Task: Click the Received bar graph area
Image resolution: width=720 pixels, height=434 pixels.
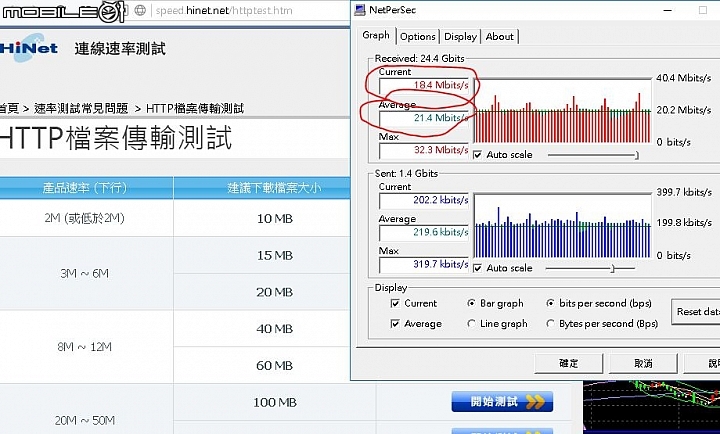Action: click(x=562, y=111)
